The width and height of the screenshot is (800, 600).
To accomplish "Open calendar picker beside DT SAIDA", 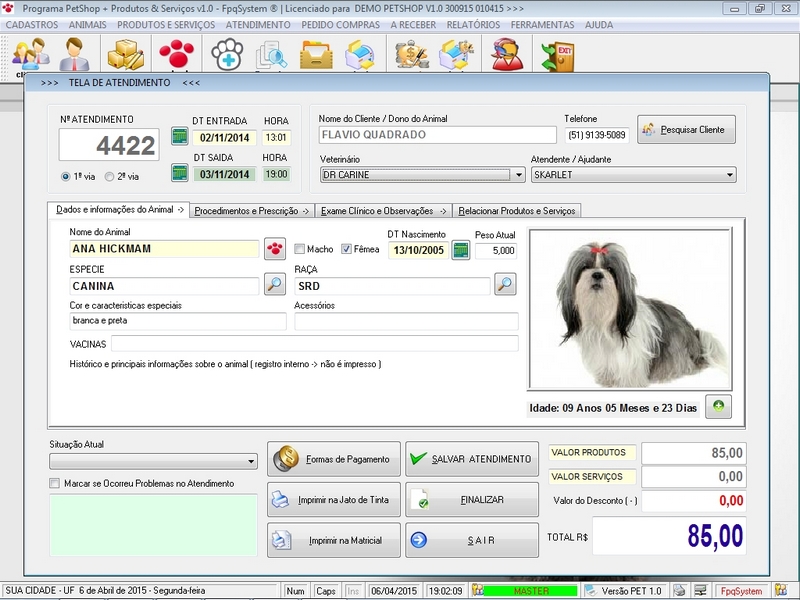I will (x=180, y=173).
